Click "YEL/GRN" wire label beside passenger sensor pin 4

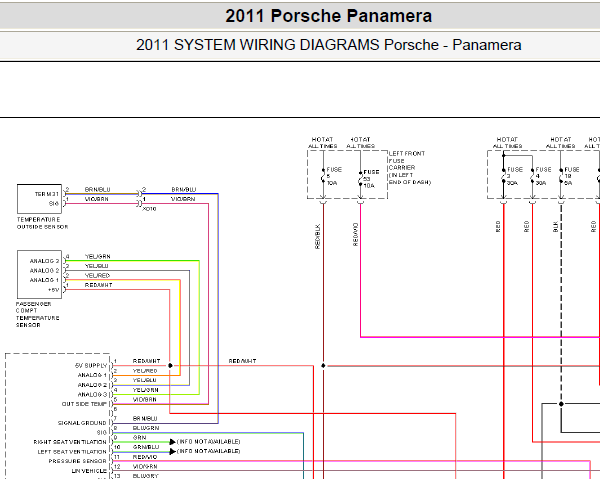98,256
